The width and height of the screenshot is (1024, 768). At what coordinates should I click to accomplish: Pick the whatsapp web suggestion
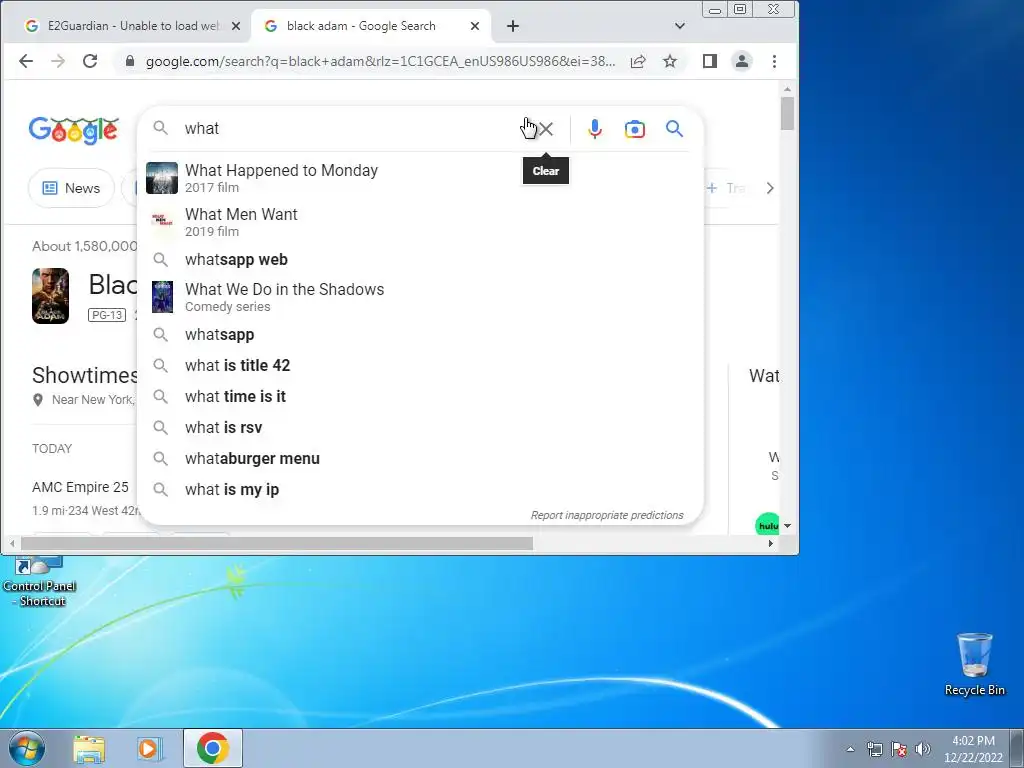pos(421,259)
